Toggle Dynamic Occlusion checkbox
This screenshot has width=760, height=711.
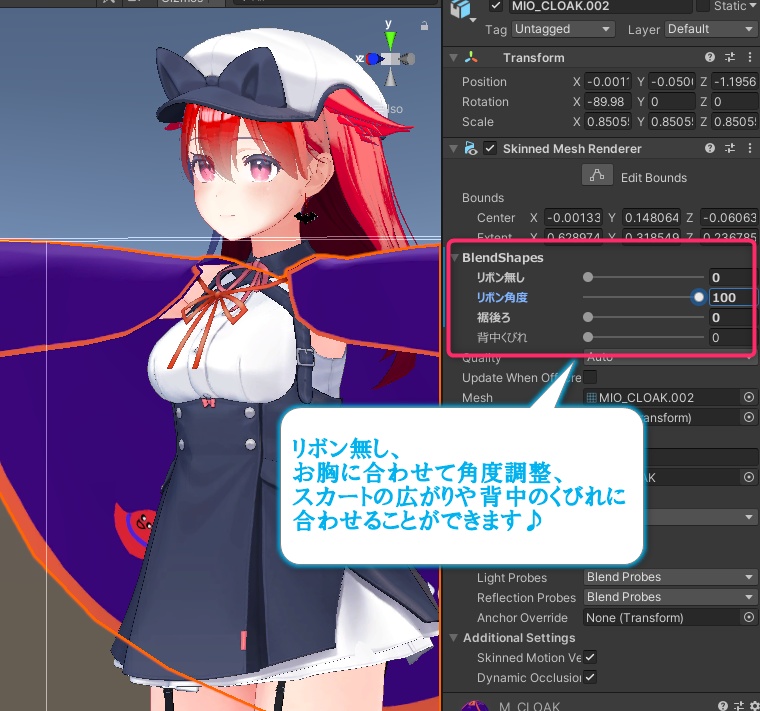590,677
